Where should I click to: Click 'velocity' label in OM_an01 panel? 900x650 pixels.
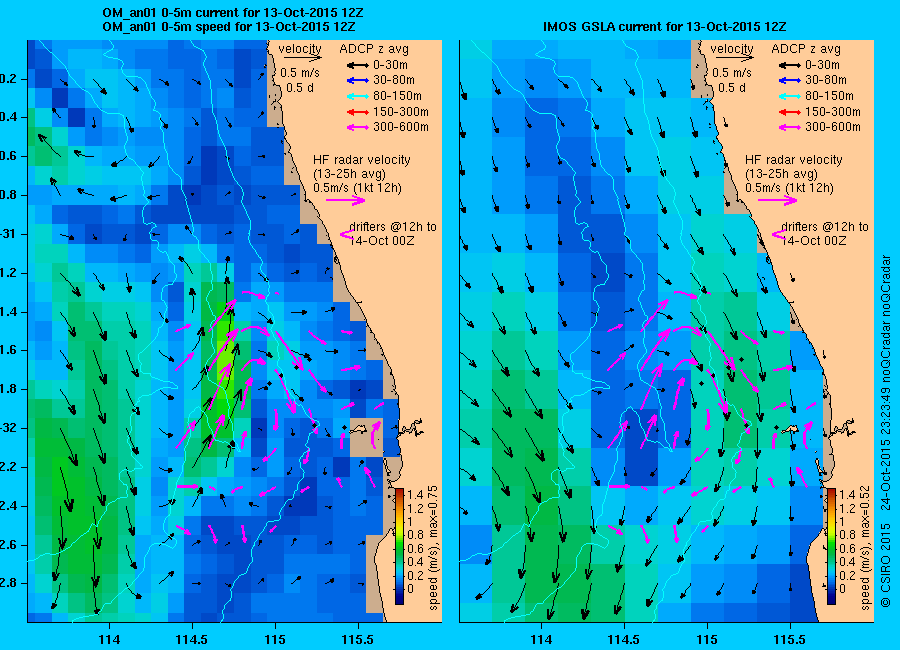[300, 49]
